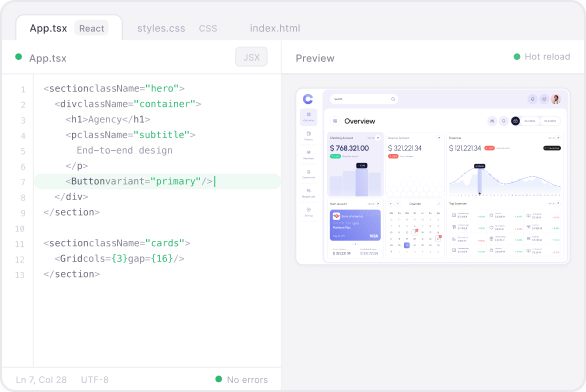The height and width of the screenshot is (392, 586).
Task: Click the $321,221.34 amount in the preview
Action: [405, 148]
